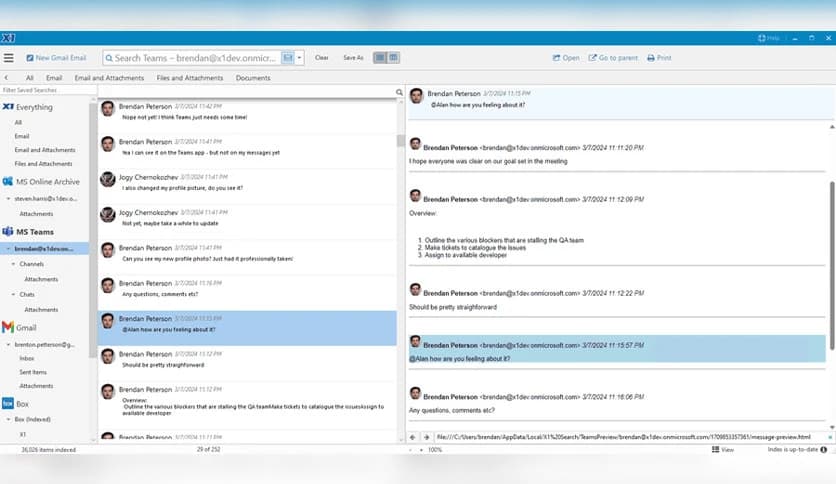Select the Files and Attachments tab
The image size is (836, 484).
tap(190, 78)
